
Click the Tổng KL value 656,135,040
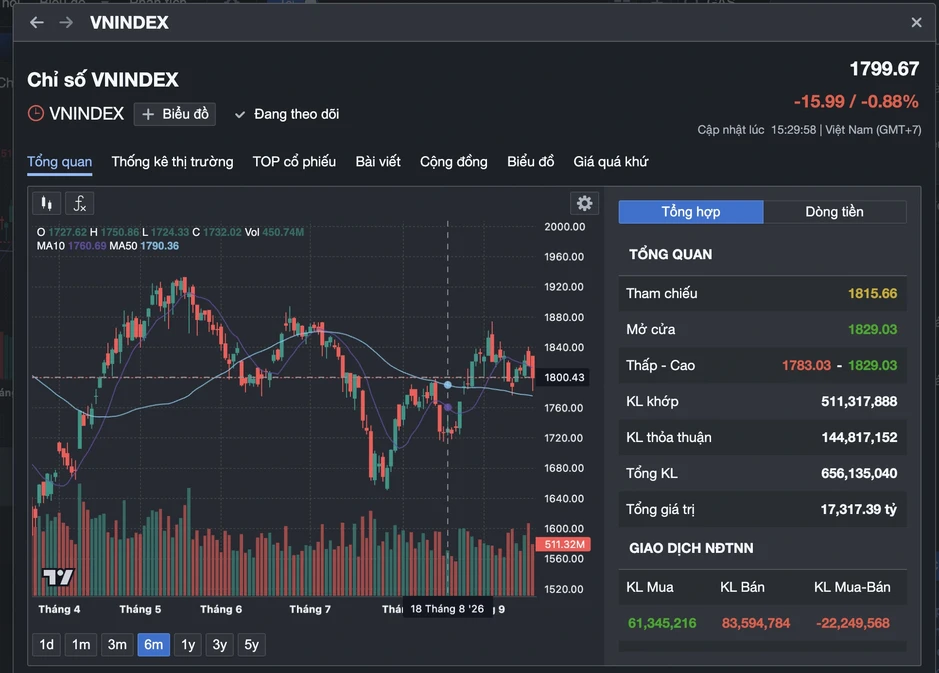point(859,473)
